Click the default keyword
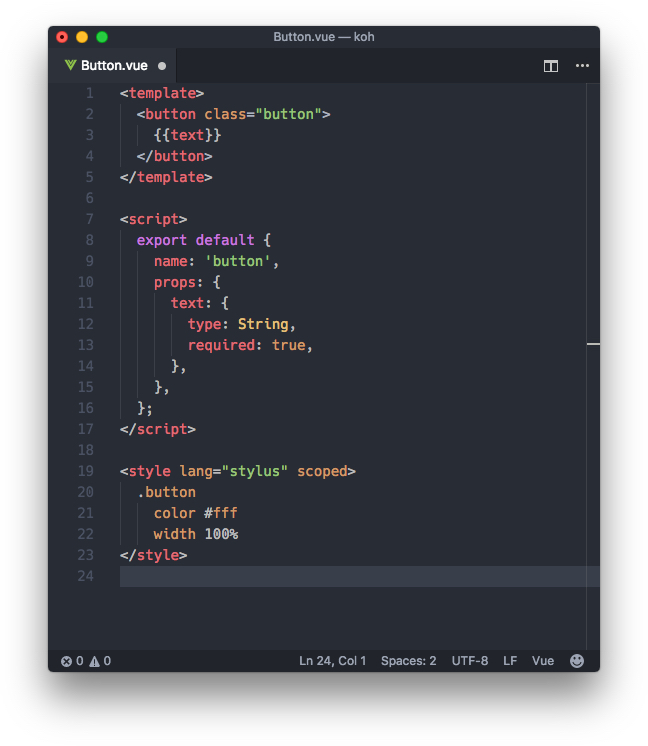648x746 pixels. click(225, 240)
